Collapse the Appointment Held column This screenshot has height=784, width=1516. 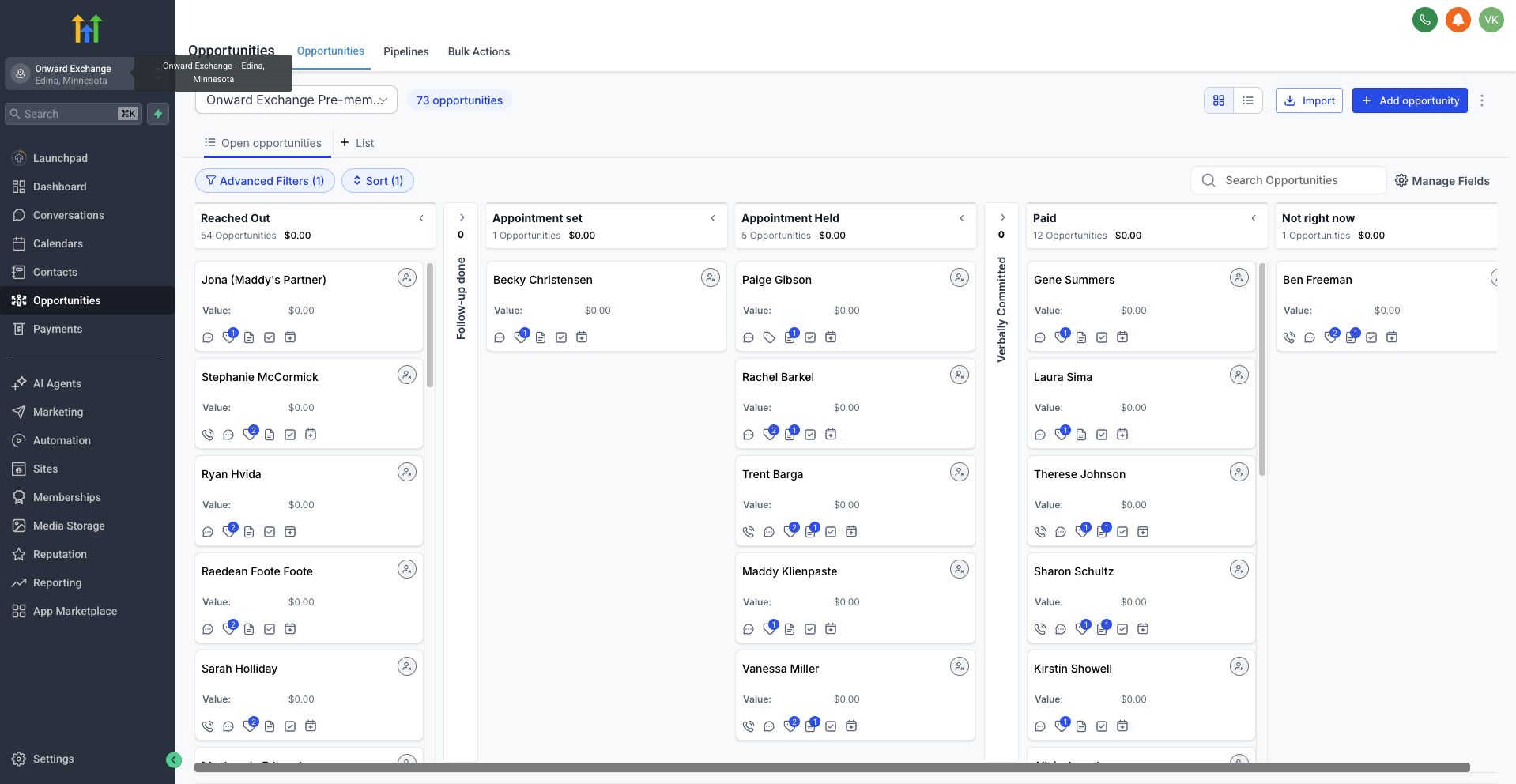click(x=962, y=218)
